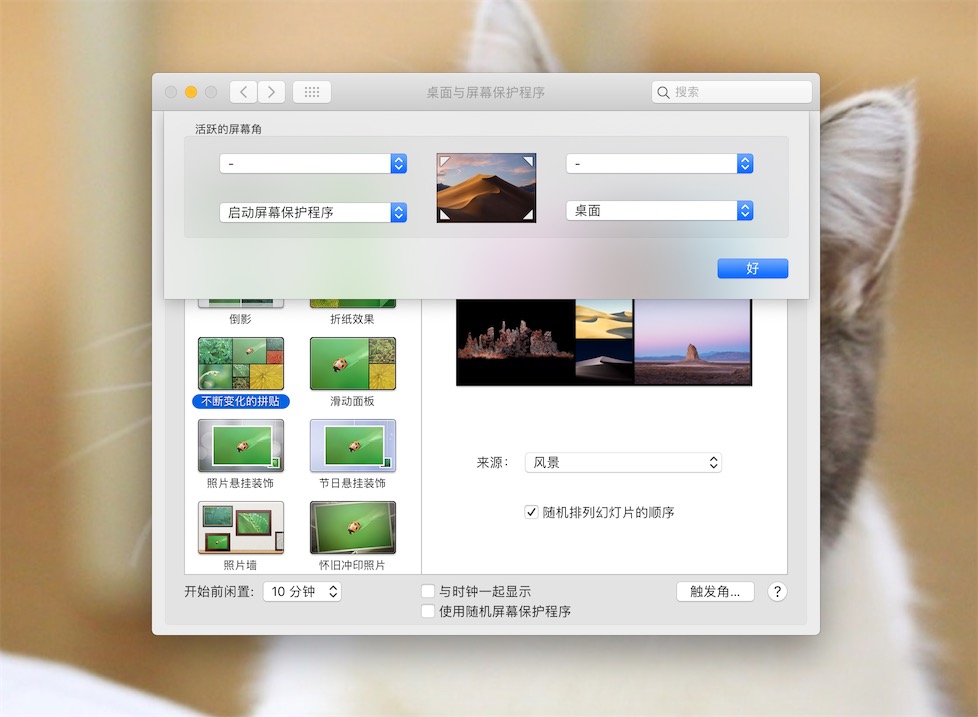Select the 节日悬挂装饰 screen saver thumbnail

pos(353,445)
